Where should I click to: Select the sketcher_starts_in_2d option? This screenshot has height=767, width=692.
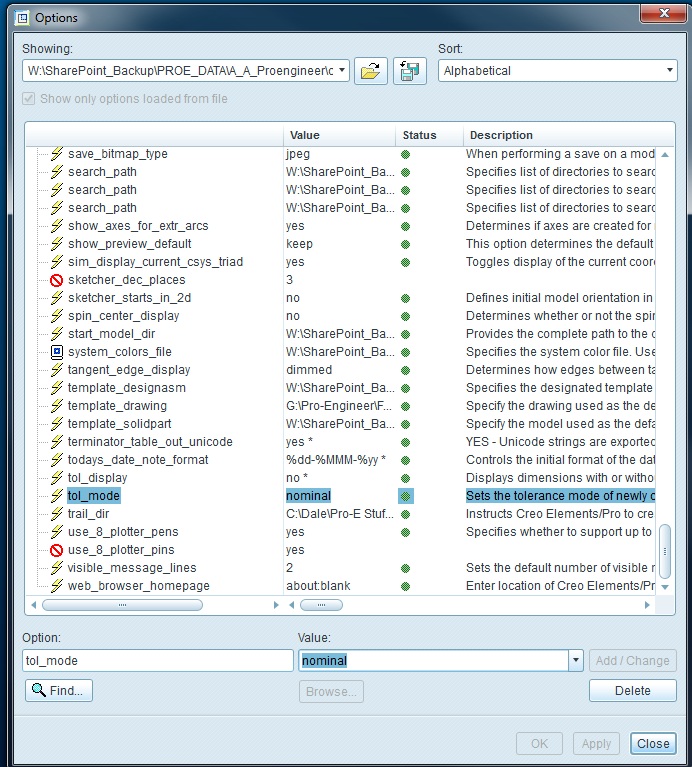(130, 298)
